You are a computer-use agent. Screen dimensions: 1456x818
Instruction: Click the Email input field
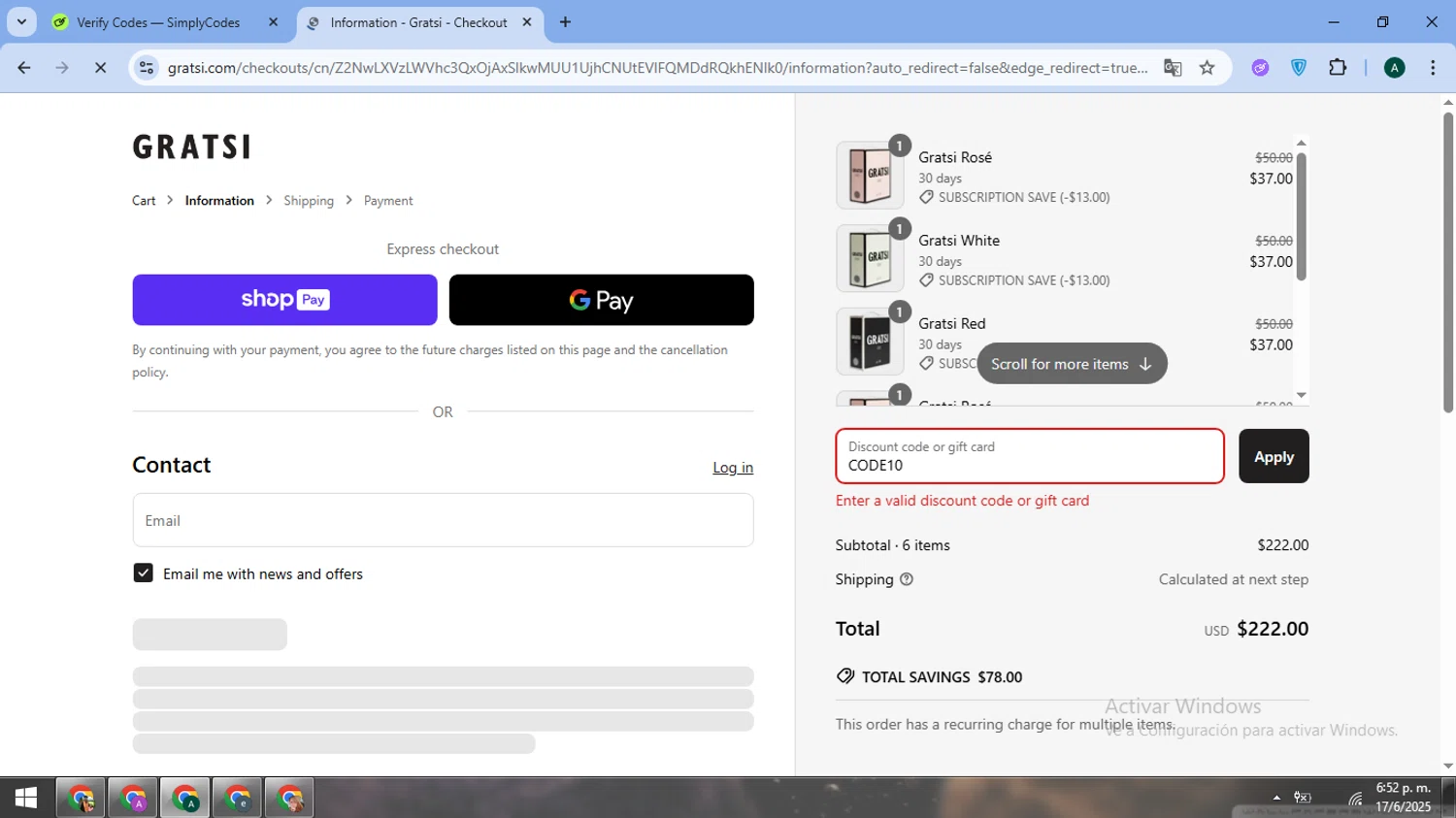[x=443, y=520]
